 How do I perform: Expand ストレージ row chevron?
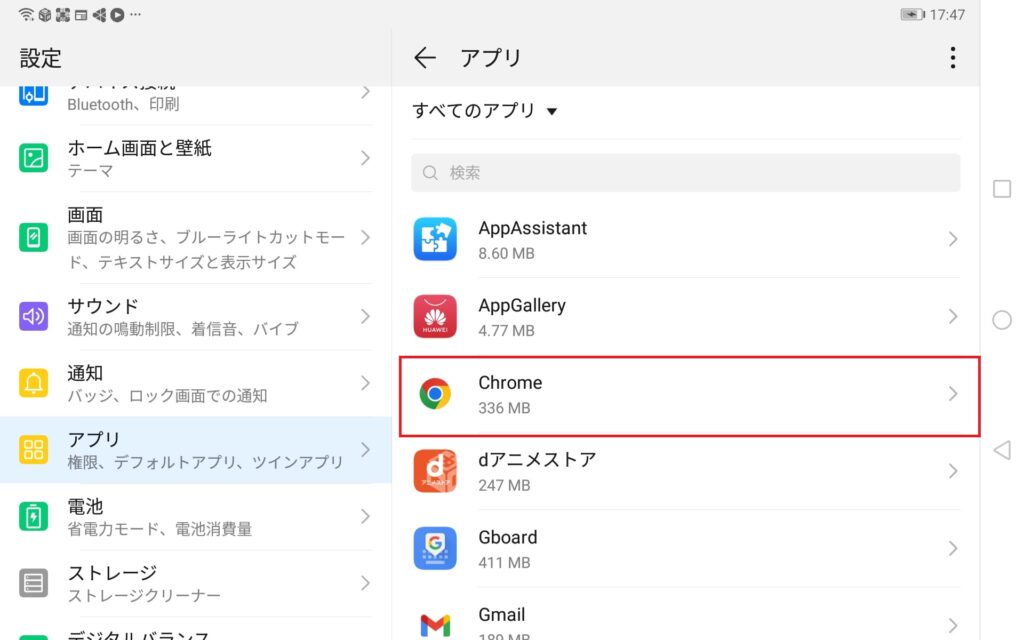coord(365,583)
